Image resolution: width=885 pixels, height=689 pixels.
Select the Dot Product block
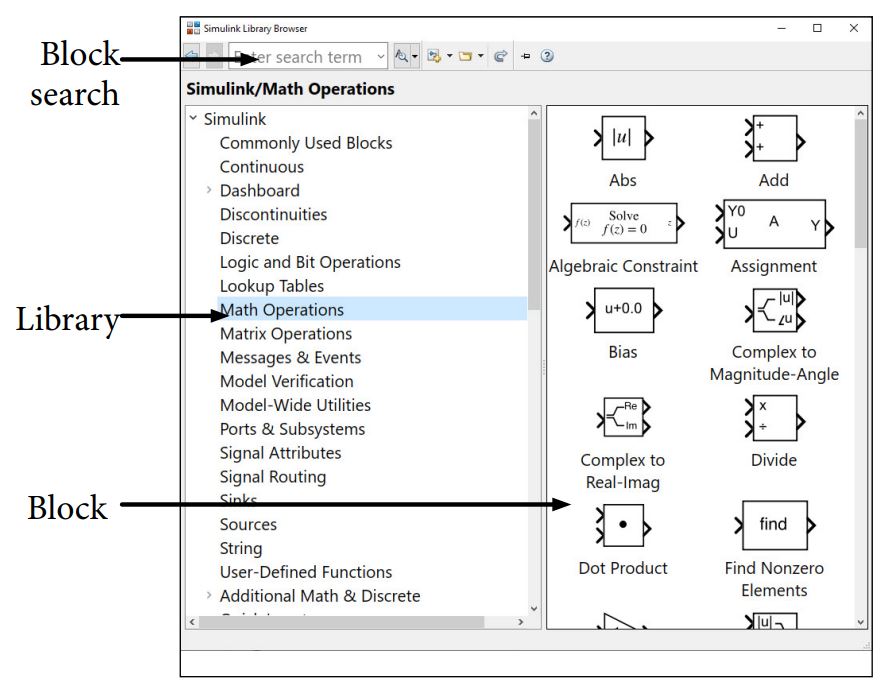click(x=622, y=526)
